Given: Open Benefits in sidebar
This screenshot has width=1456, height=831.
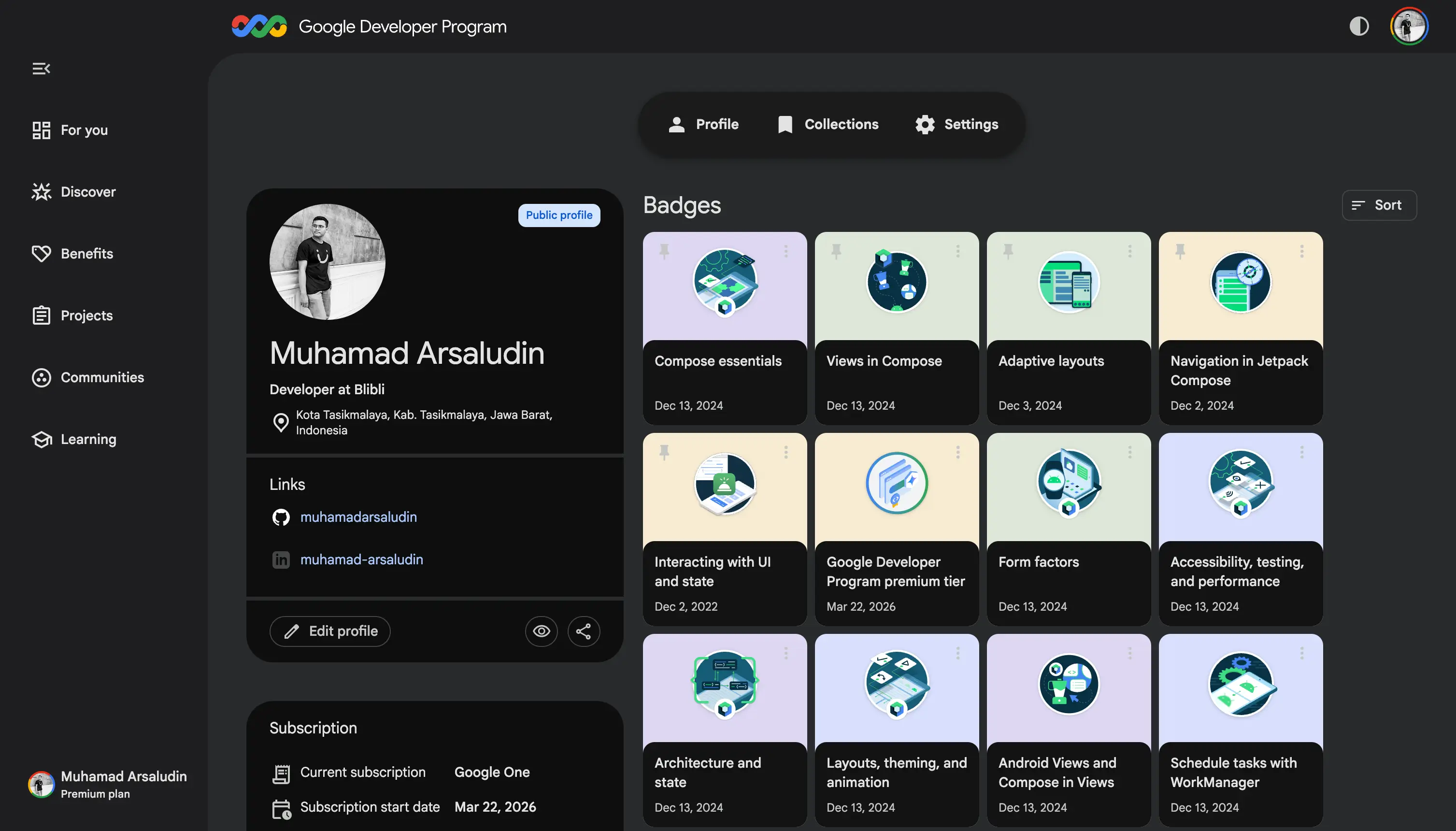Looking at the screenshot, I should click(72, 254).
